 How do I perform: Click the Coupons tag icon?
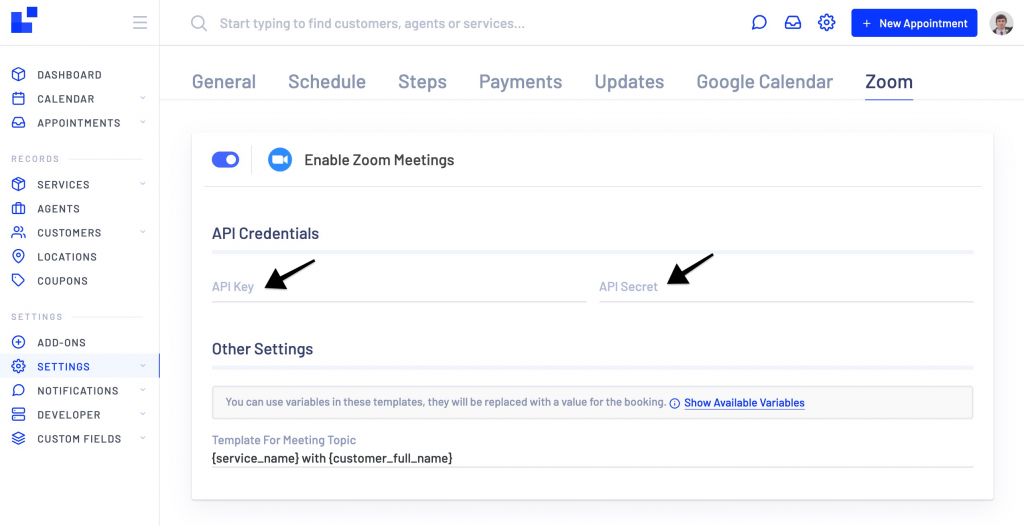pos(18,280)
